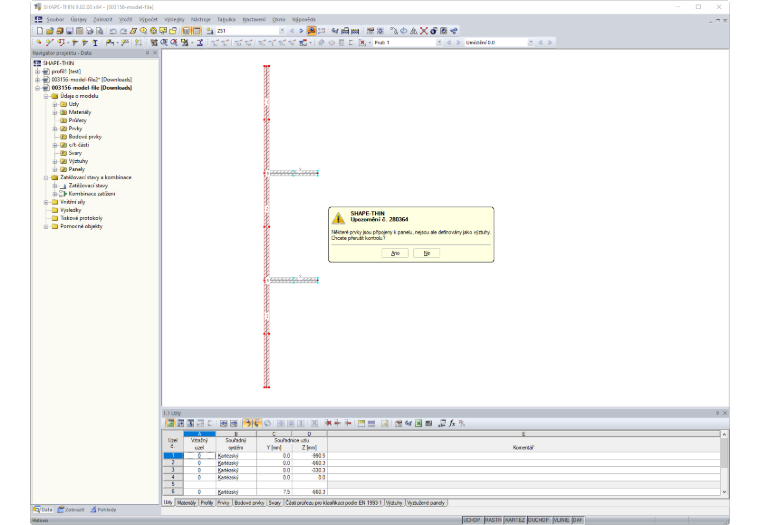Toggle RASTR grid in status bar

[x=492, y=520]
